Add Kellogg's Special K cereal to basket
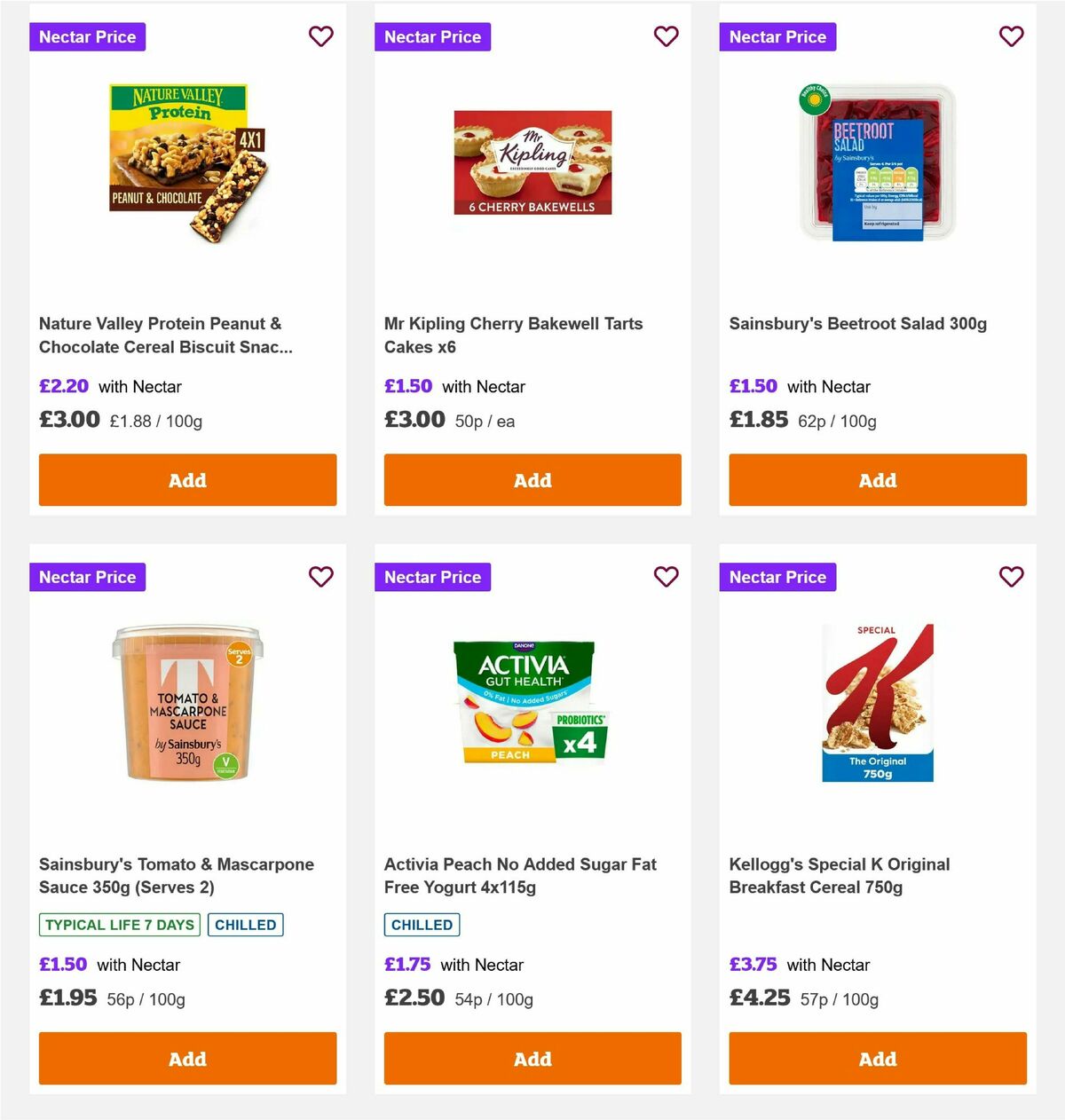This screenshot has width=1065, height=1120. (877, 1059)
